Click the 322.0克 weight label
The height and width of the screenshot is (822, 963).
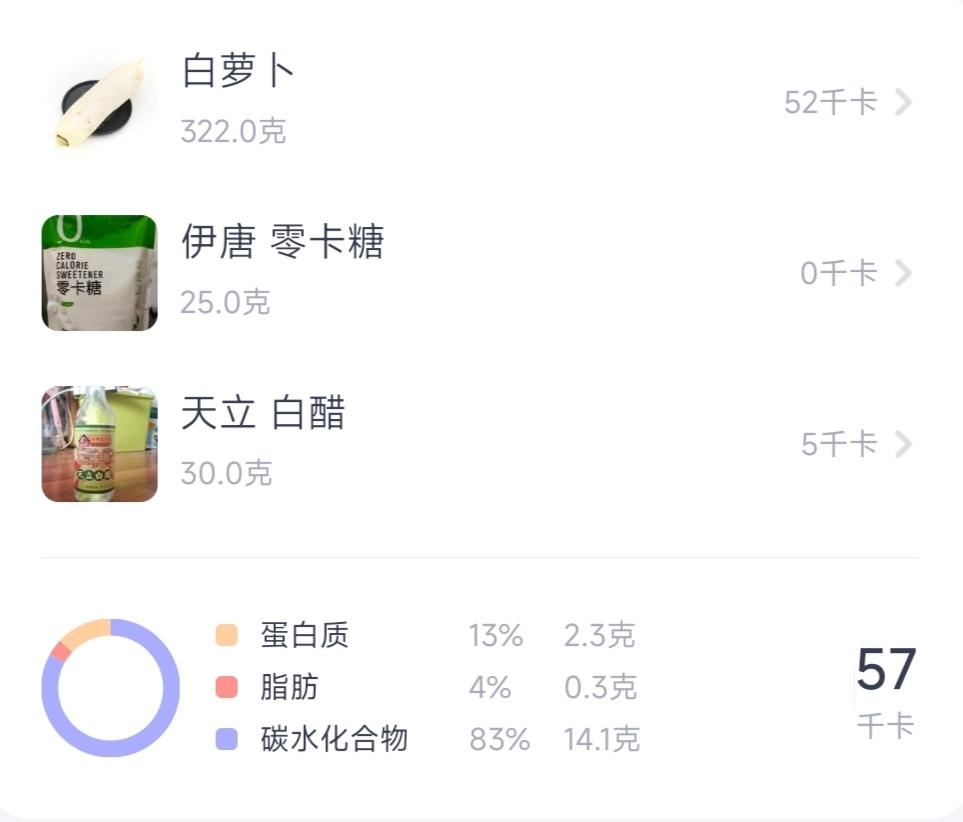(233, 131)
